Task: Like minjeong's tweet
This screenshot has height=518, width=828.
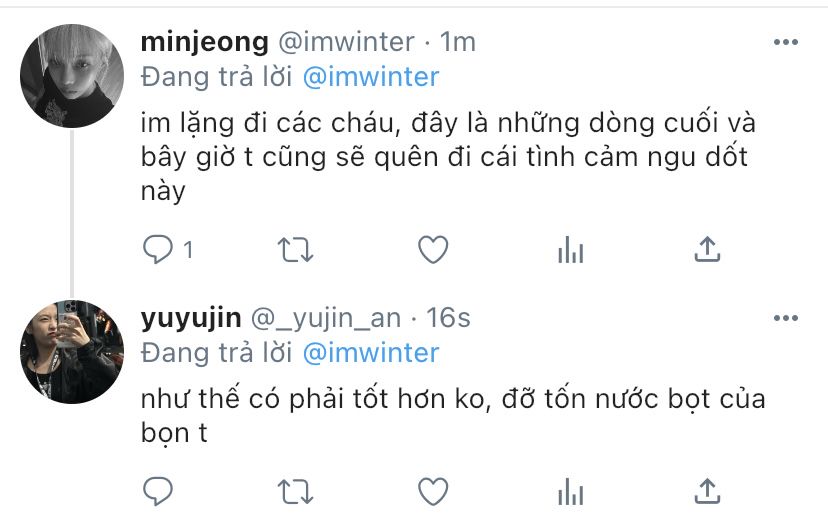Action: [433, 249]
